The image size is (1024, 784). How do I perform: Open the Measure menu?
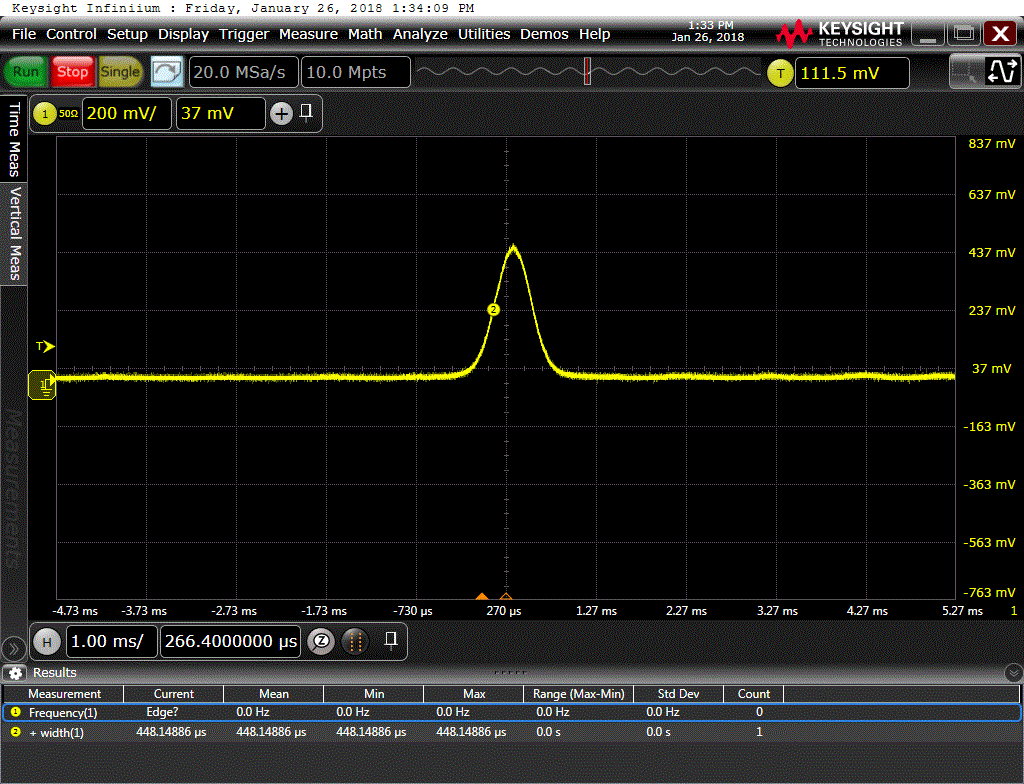tap(308, 34)
